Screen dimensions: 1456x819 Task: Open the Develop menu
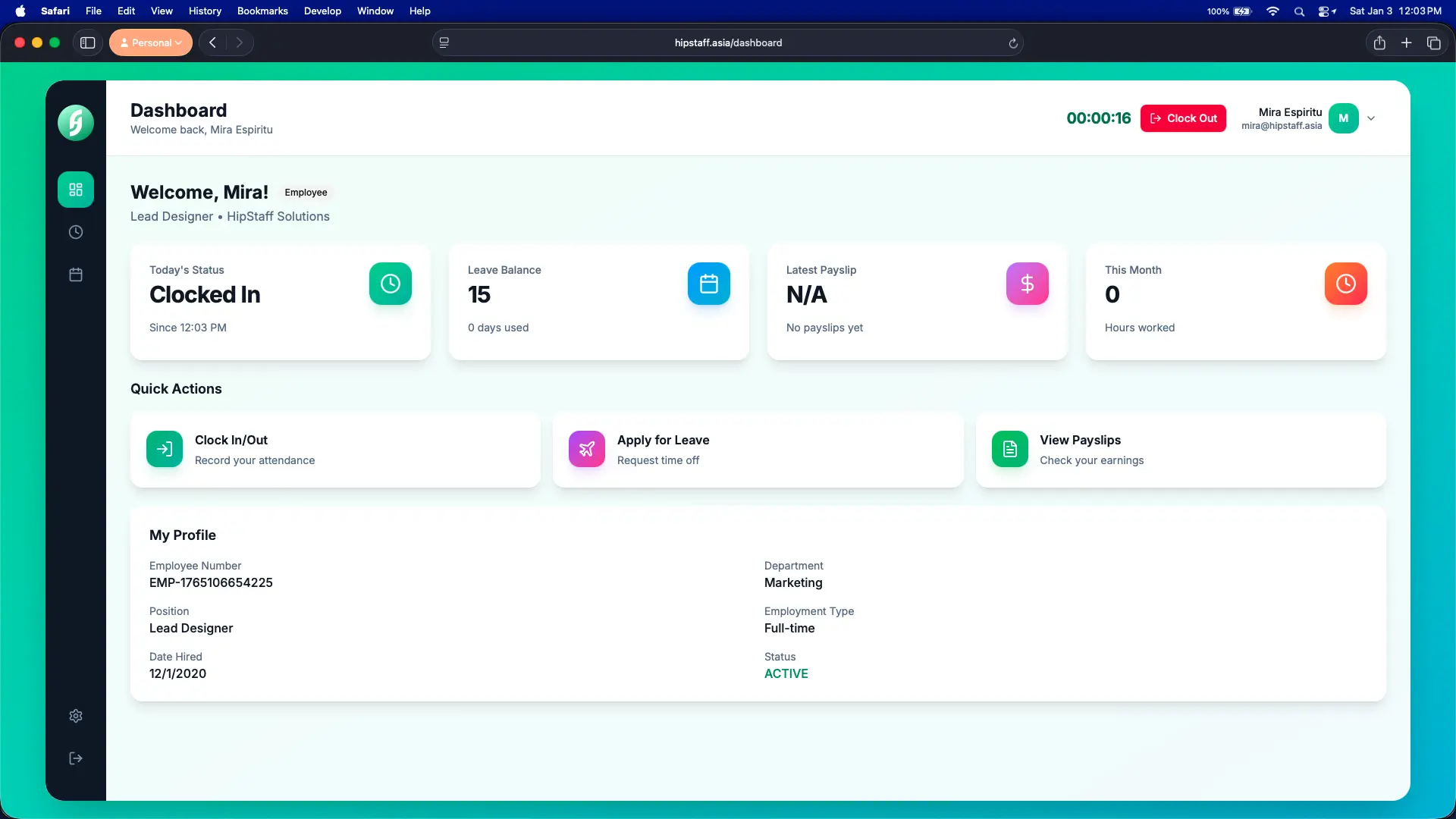[322, 11]
